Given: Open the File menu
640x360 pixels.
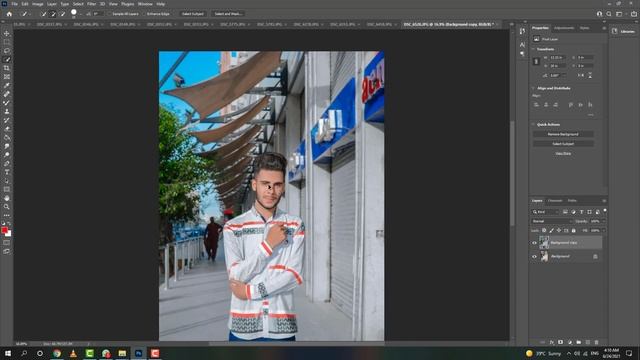Looking at the screenshot, I should [14, 4].
